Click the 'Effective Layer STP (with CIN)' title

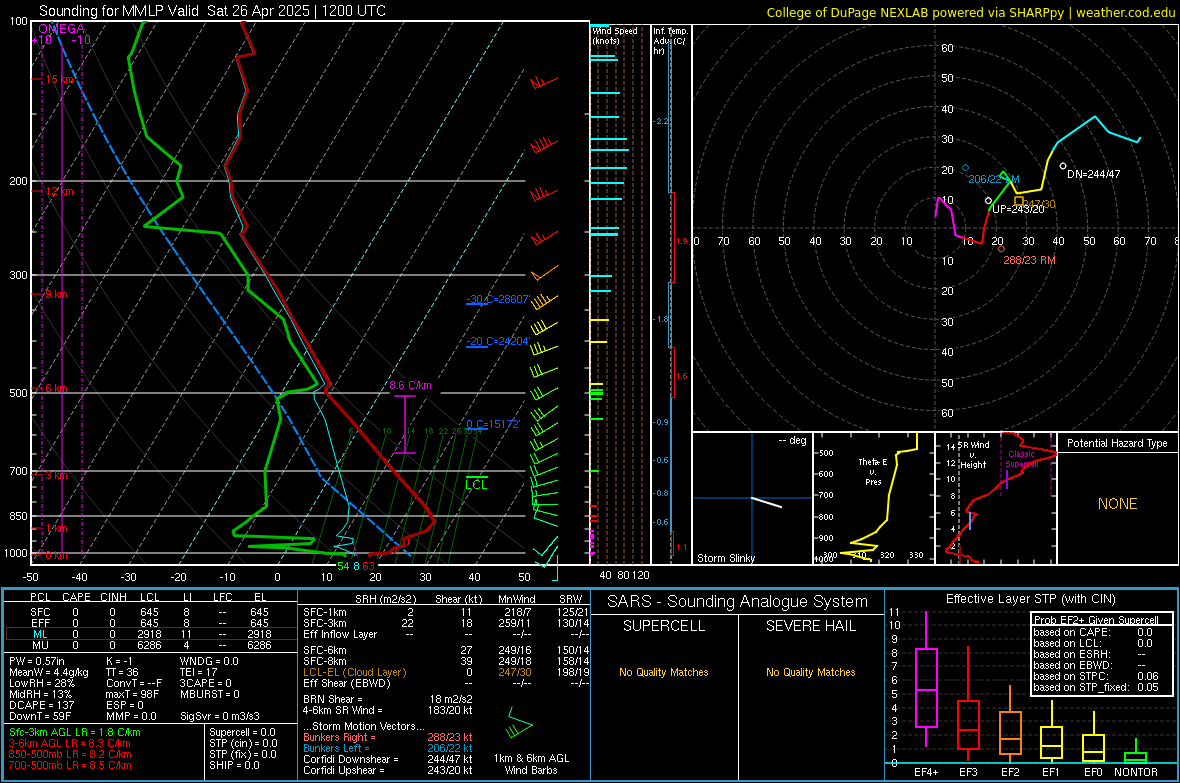coord(1030,599)
